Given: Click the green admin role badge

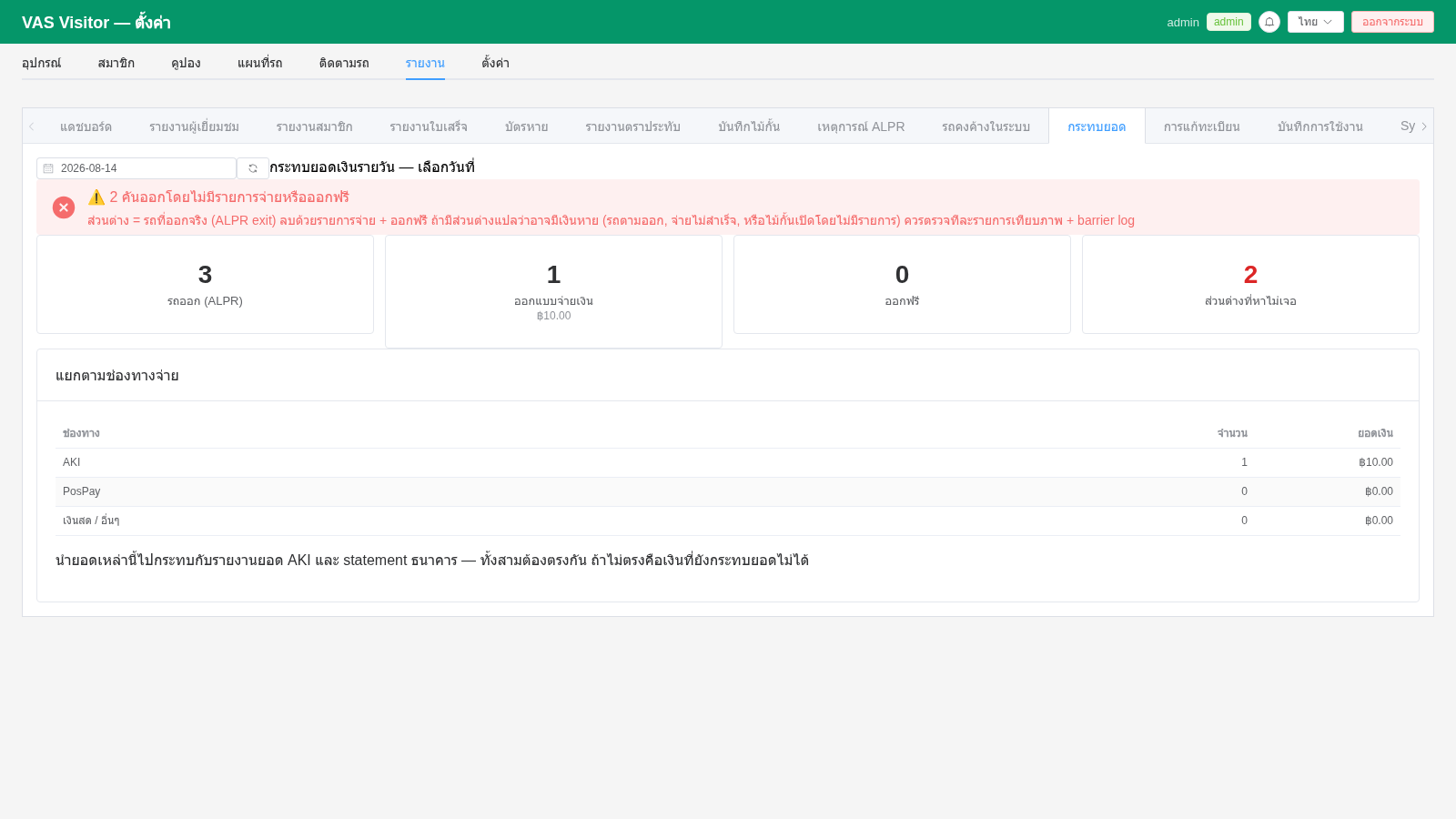Looking at the screenshot, I should [1228, 22].
